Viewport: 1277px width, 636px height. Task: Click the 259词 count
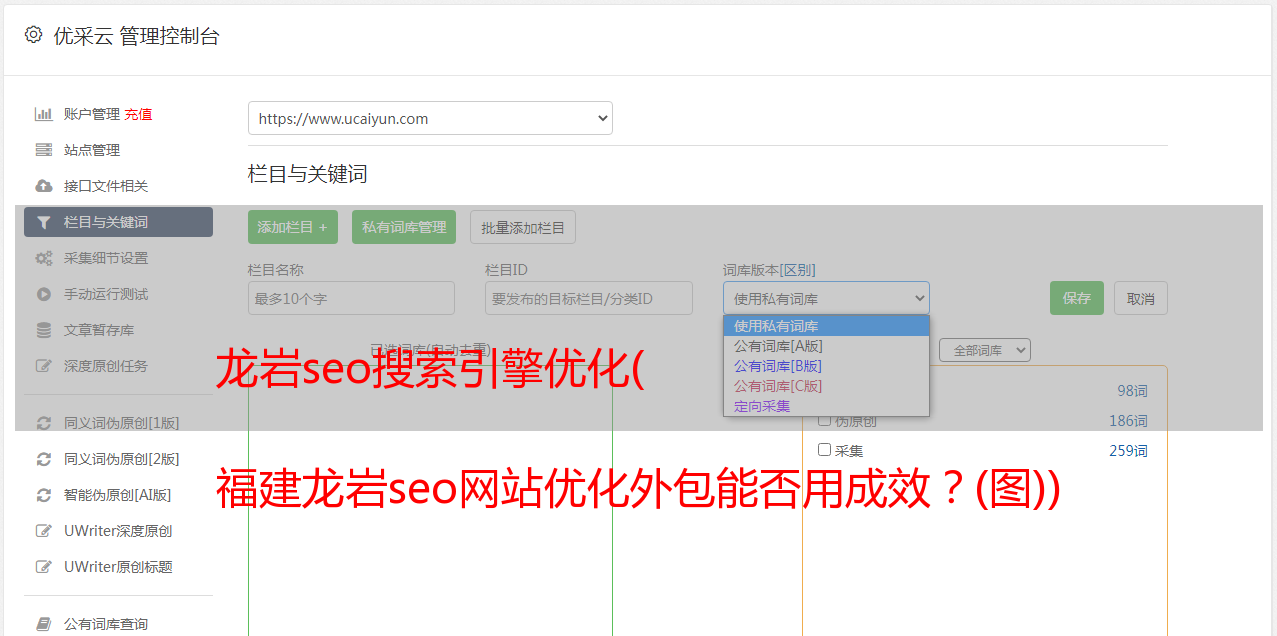(x=1128, y=451)
